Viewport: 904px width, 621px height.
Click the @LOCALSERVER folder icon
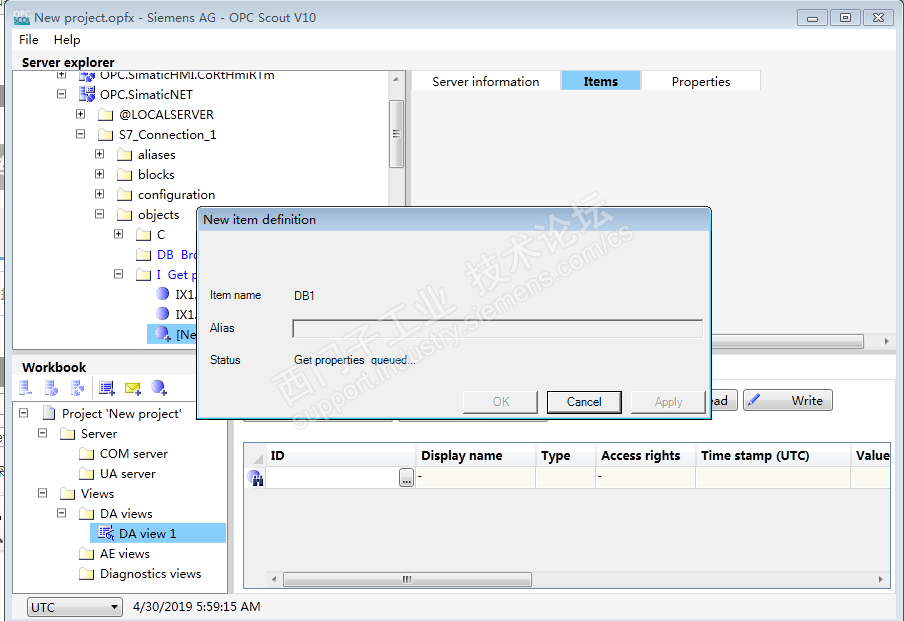(106, 115)
